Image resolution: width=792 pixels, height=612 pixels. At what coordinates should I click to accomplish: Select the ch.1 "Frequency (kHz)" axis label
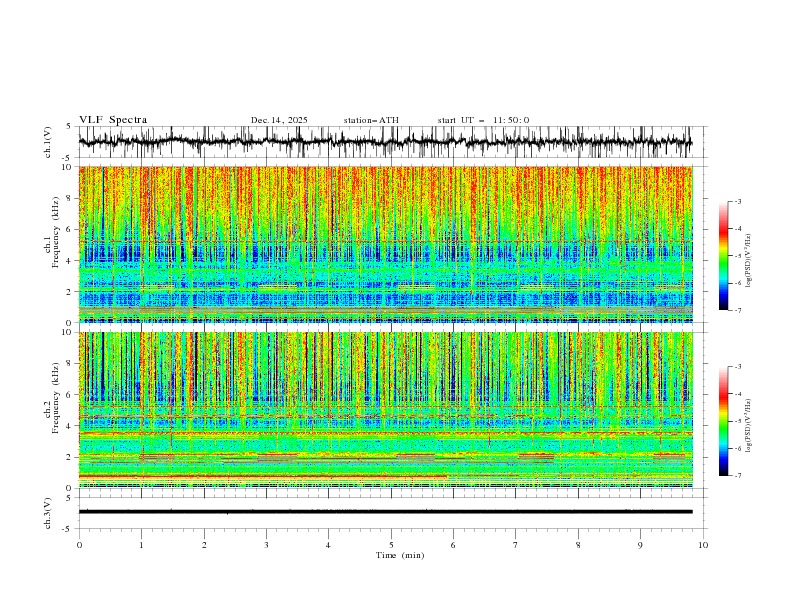coord(56,232)
